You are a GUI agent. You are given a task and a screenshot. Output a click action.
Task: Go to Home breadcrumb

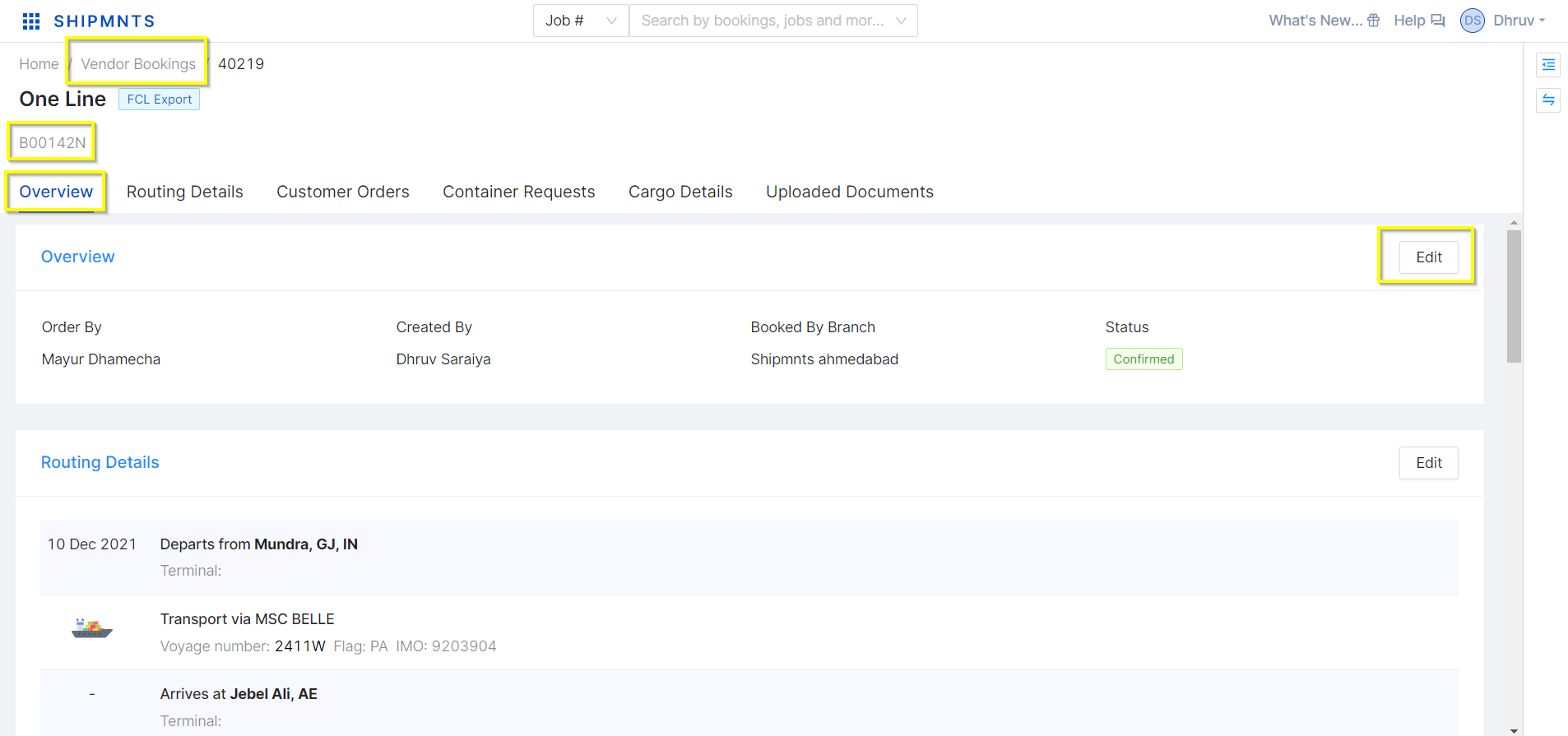39,64
